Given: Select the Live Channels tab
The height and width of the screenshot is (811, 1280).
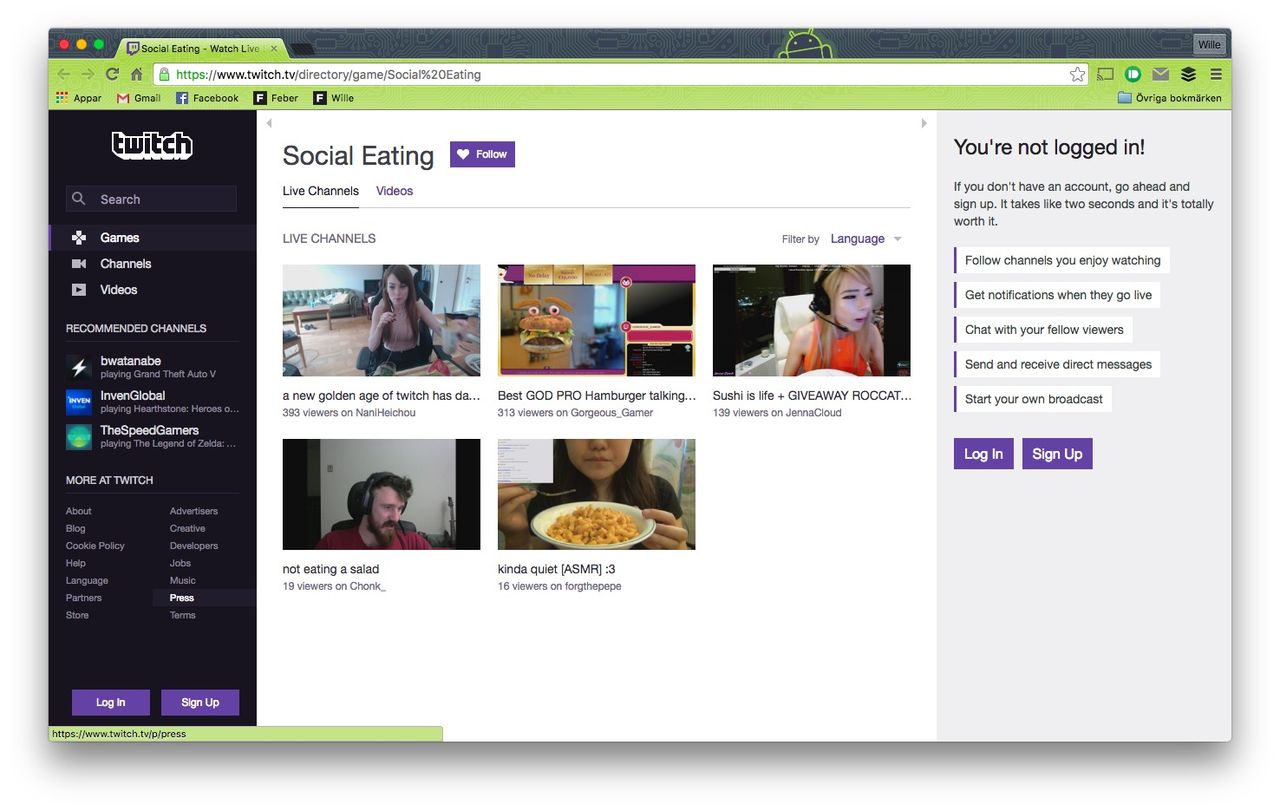Looking at the screenshot, I should [x=320, y=190].
